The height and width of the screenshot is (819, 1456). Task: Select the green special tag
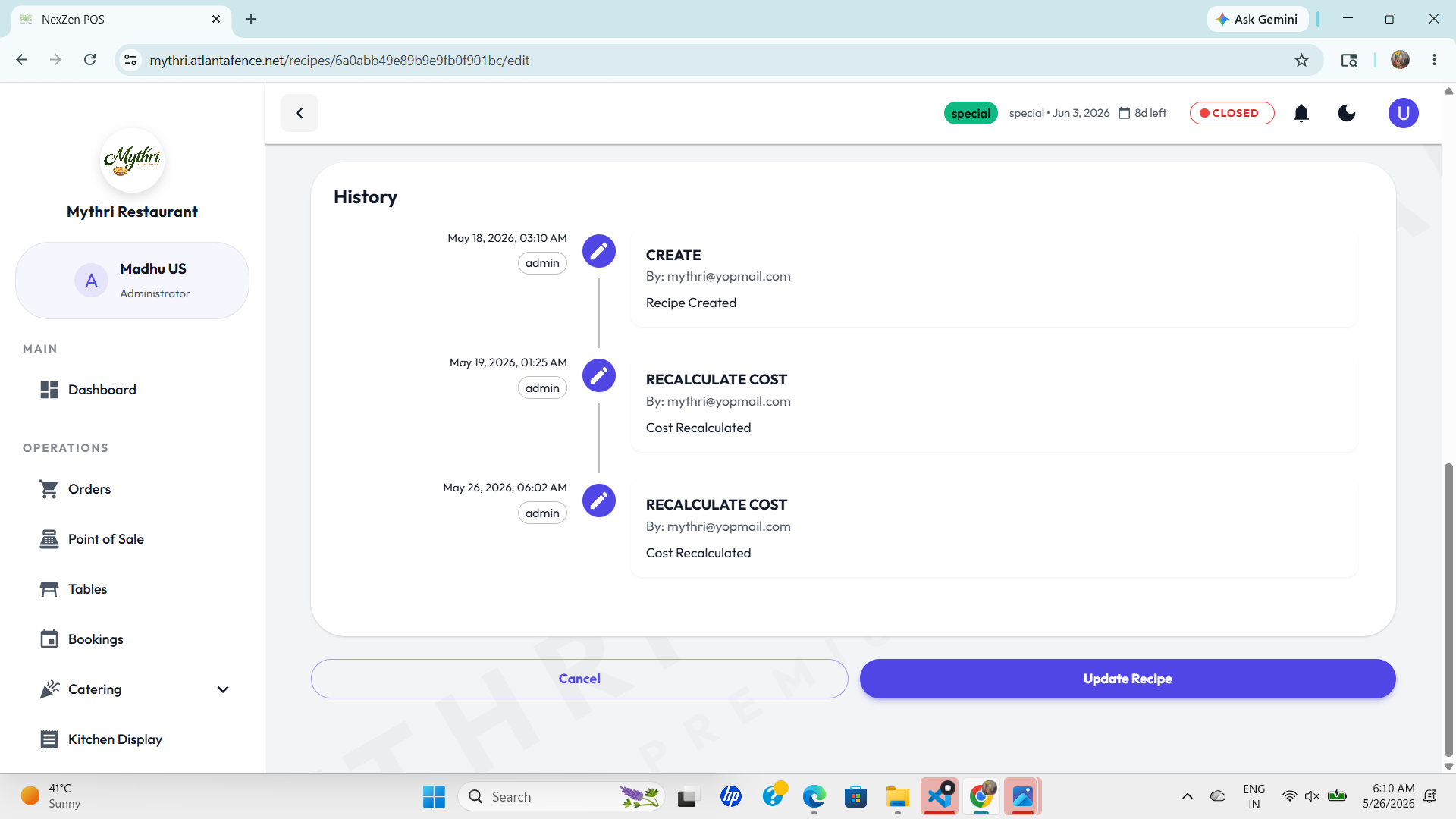point(971,113)
